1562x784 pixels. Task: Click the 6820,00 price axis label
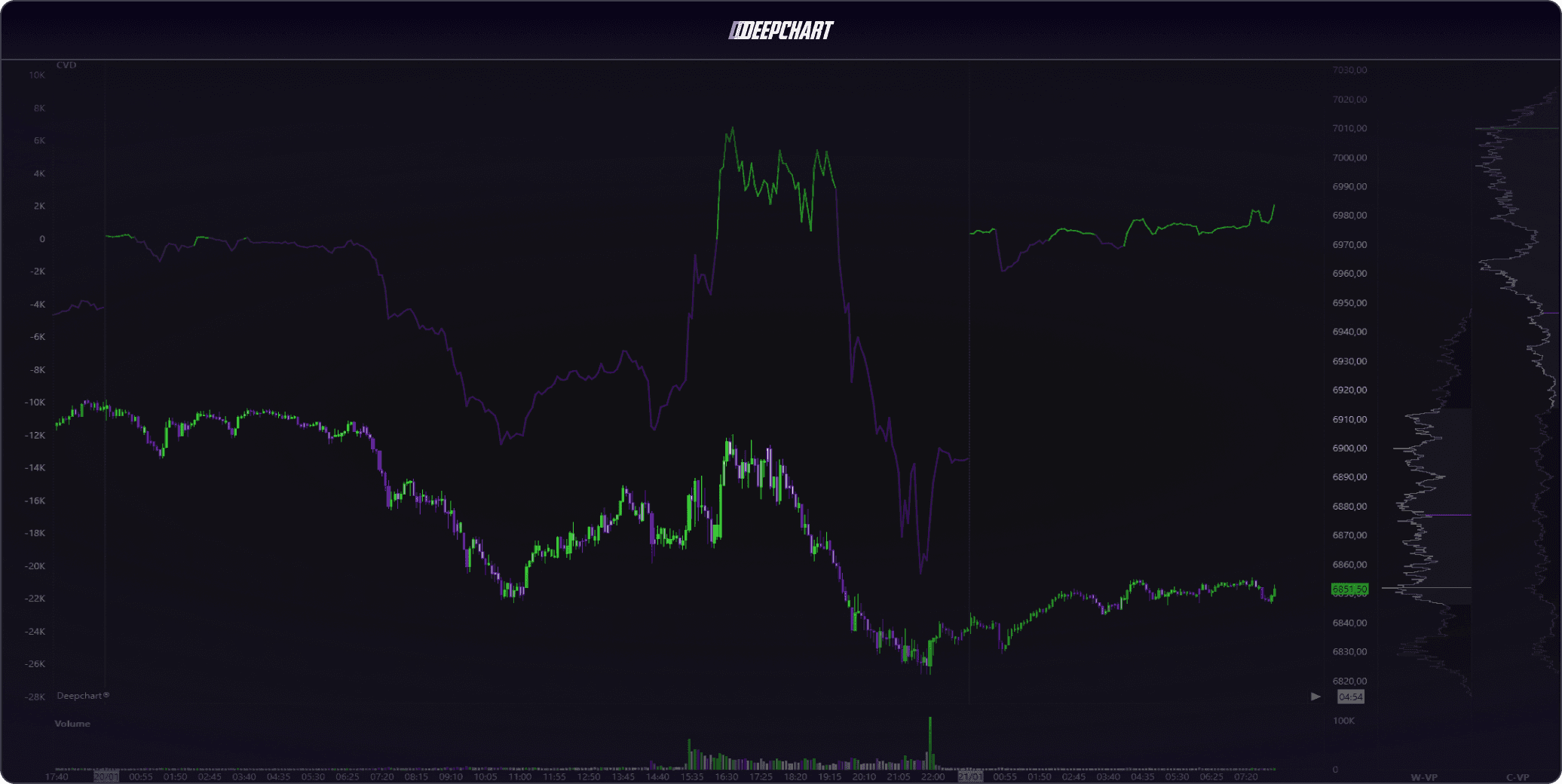pos(1349,681)
